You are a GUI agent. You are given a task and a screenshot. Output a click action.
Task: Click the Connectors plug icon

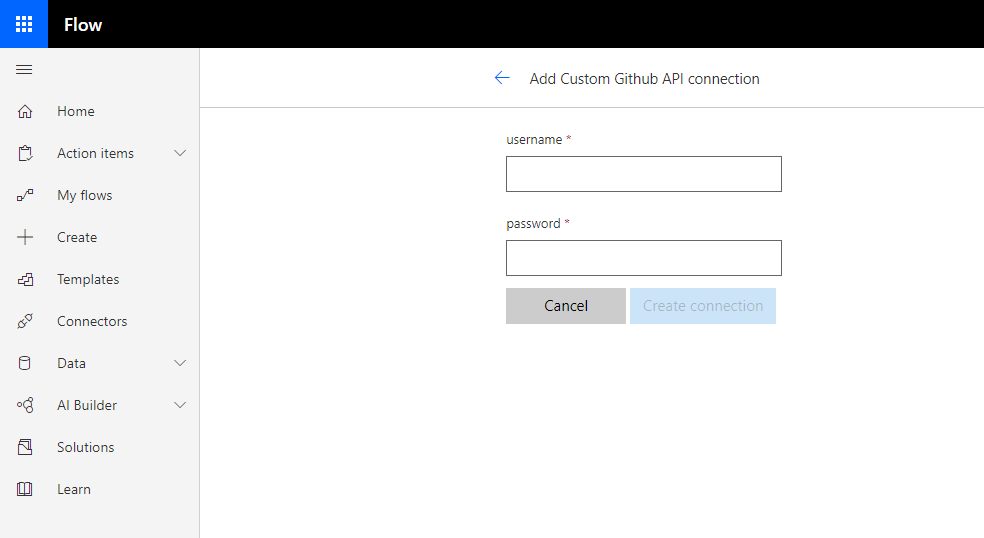click(24, 321)
